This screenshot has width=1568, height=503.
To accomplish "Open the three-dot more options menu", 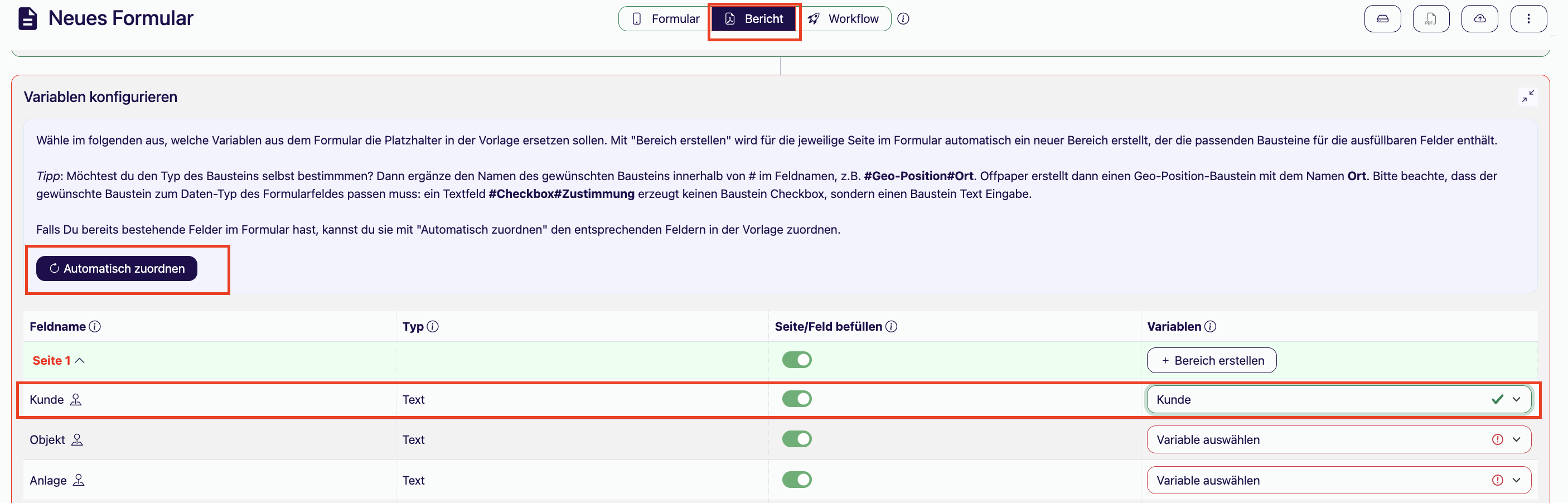I will tap(1528, 19).
